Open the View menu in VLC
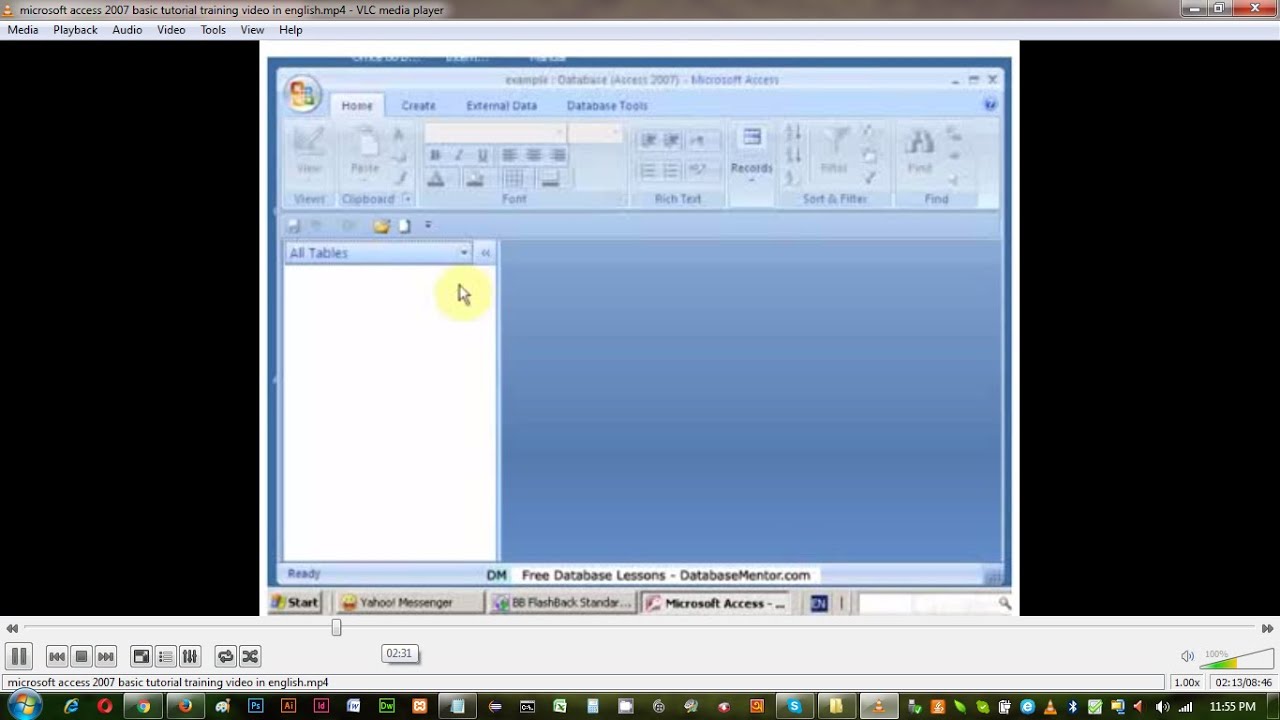Viewport: 1280px width, 720px height. pyautogui.click(x=252, y=30)
